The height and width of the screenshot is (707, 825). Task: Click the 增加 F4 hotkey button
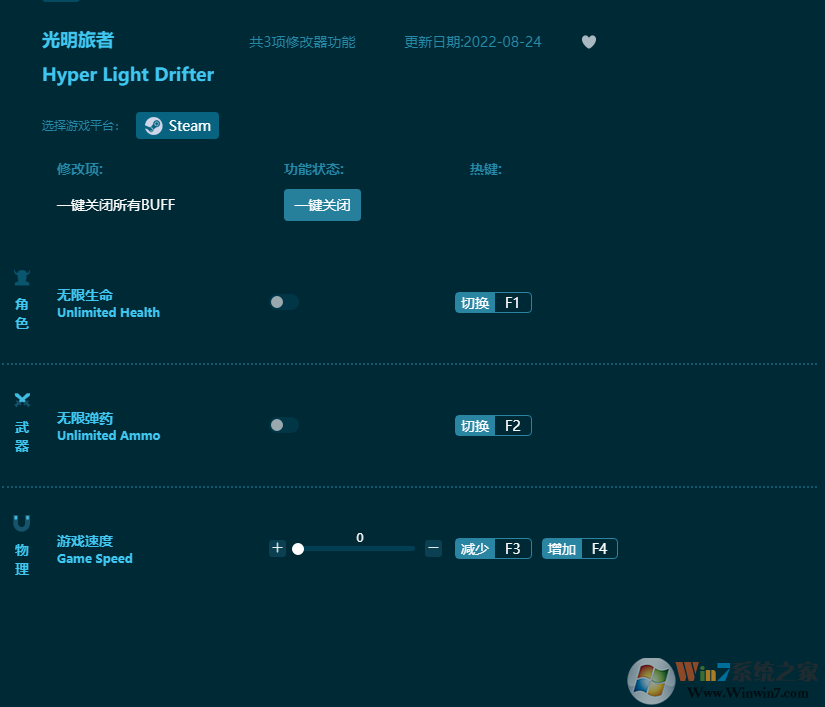(580, 549)
